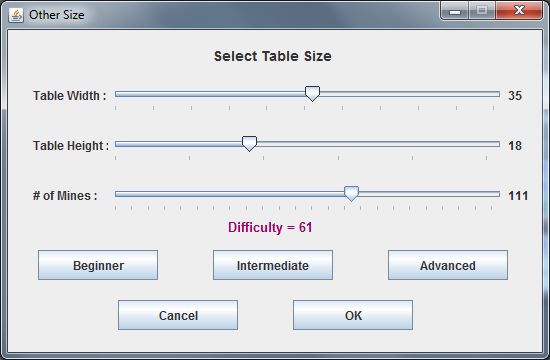This screenshot has width=550, height=360.
Task: Click the Table Height label
Action: 71,146
